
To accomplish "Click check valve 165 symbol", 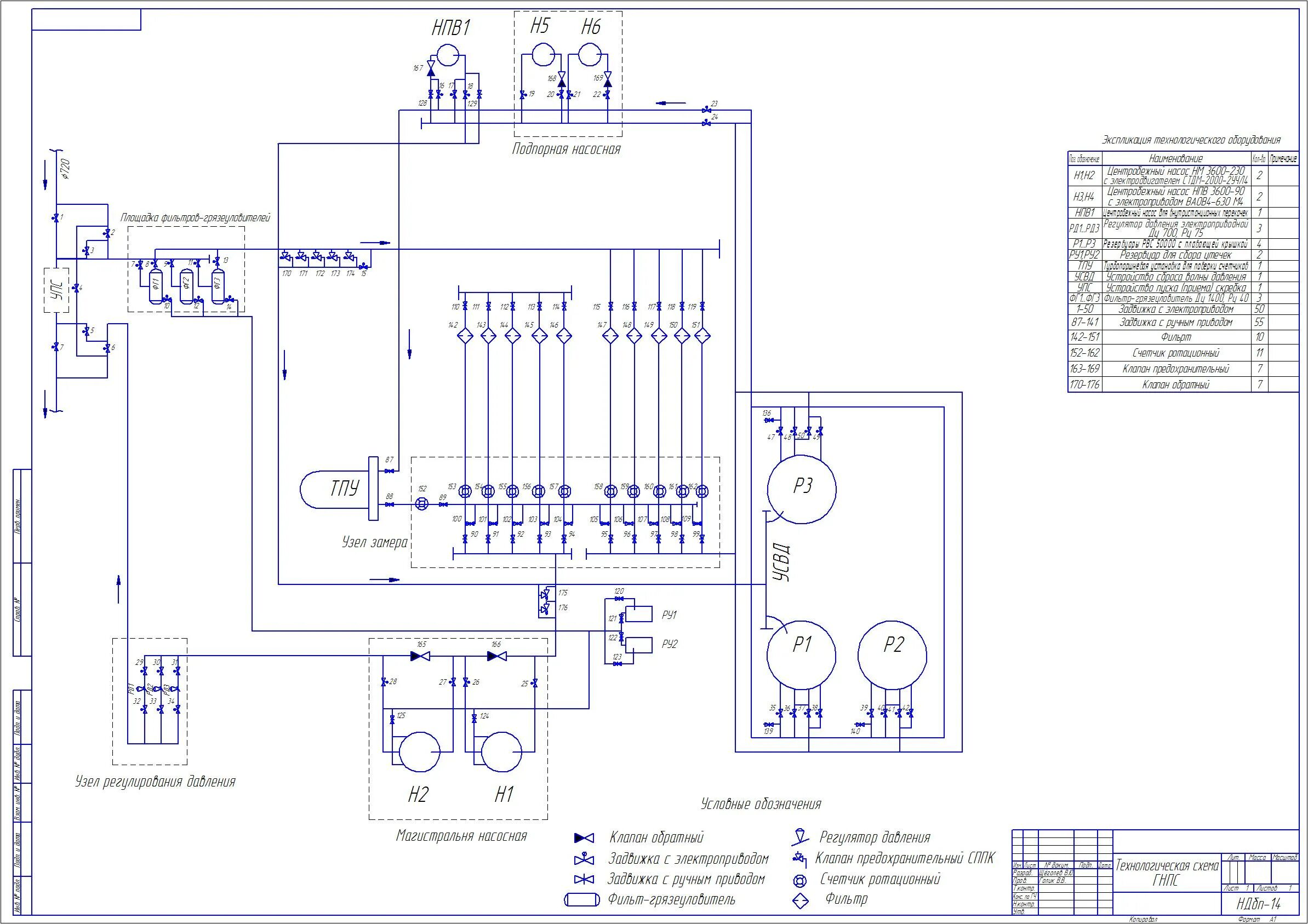I will (x=421, y=656).
